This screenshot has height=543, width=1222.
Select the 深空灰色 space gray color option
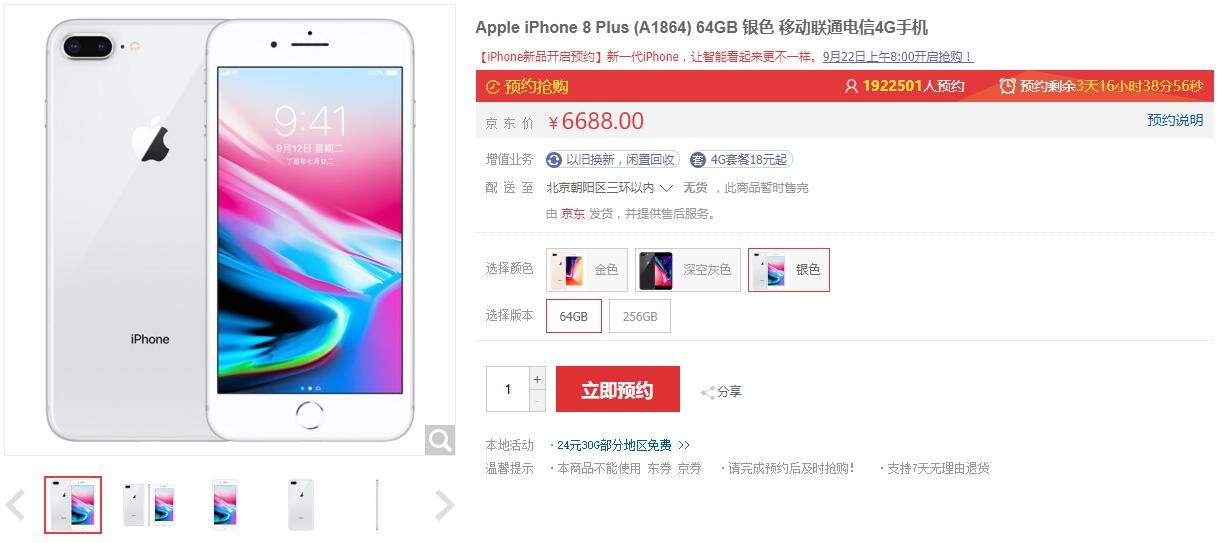688,270
